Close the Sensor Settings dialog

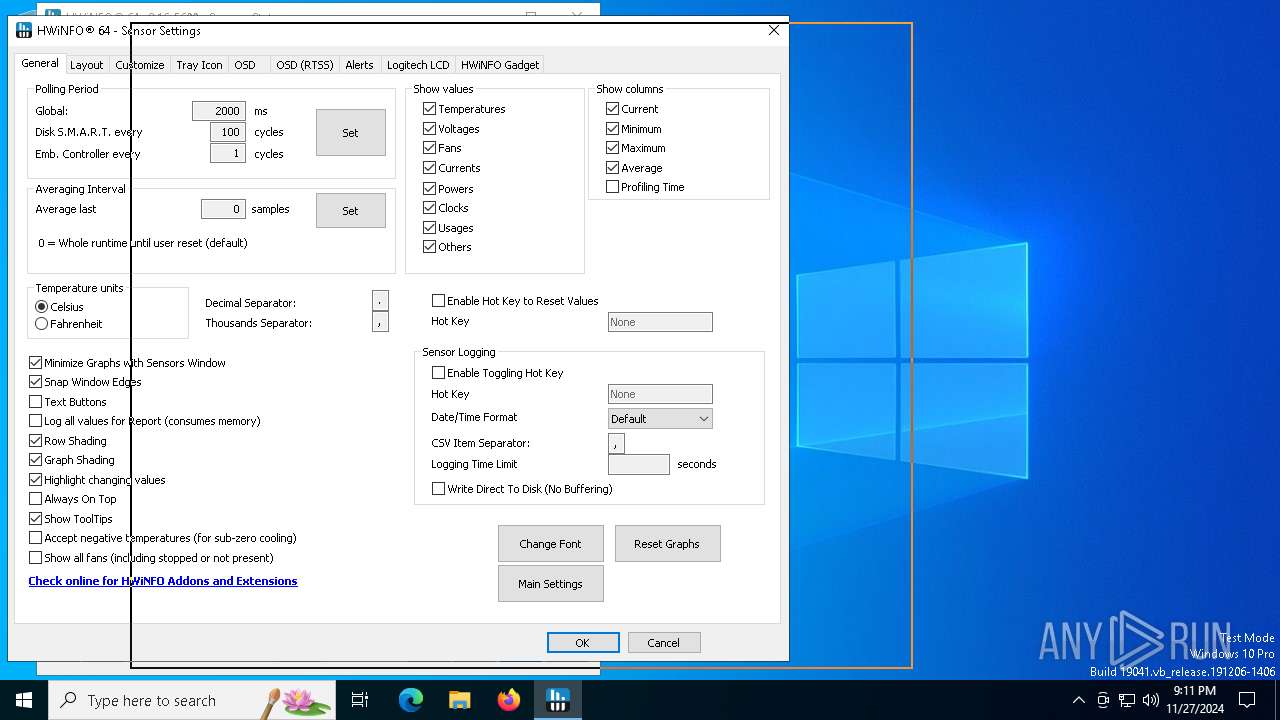(x=773, y=30)
